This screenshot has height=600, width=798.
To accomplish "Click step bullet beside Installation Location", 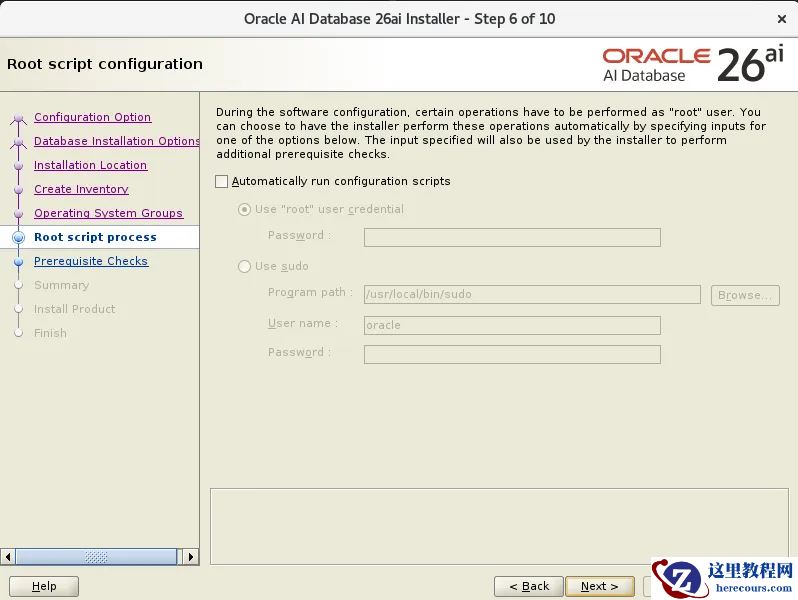I will (19, 166).
